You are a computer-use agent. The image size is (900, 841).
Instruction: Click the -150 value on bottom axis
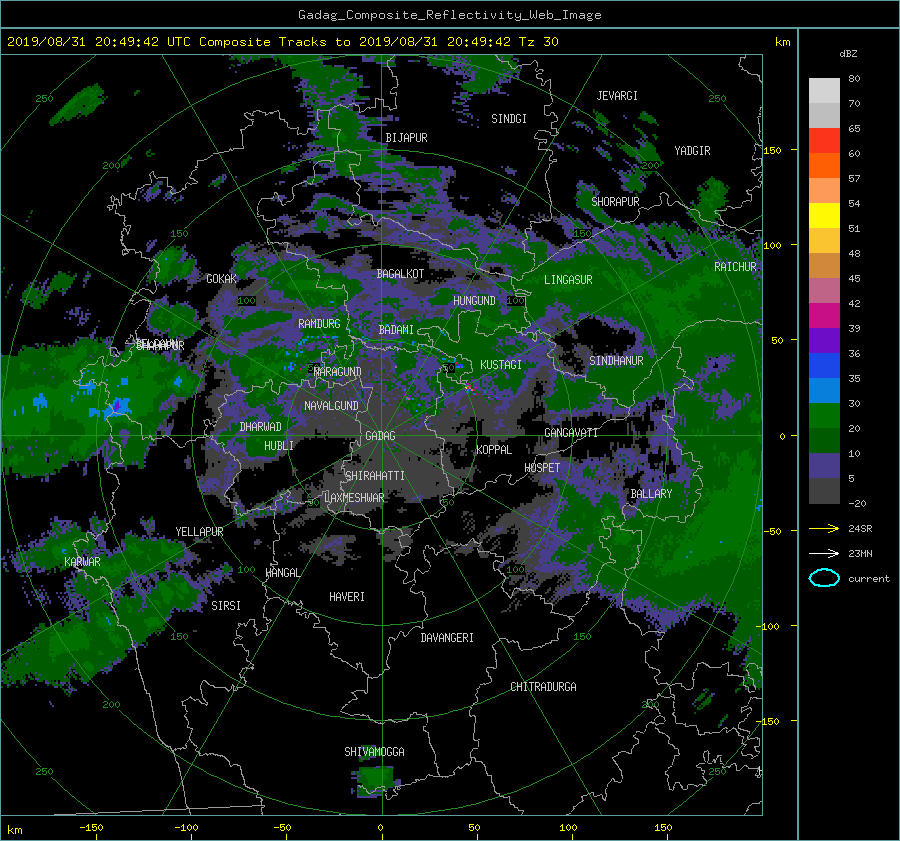point(91,827)
